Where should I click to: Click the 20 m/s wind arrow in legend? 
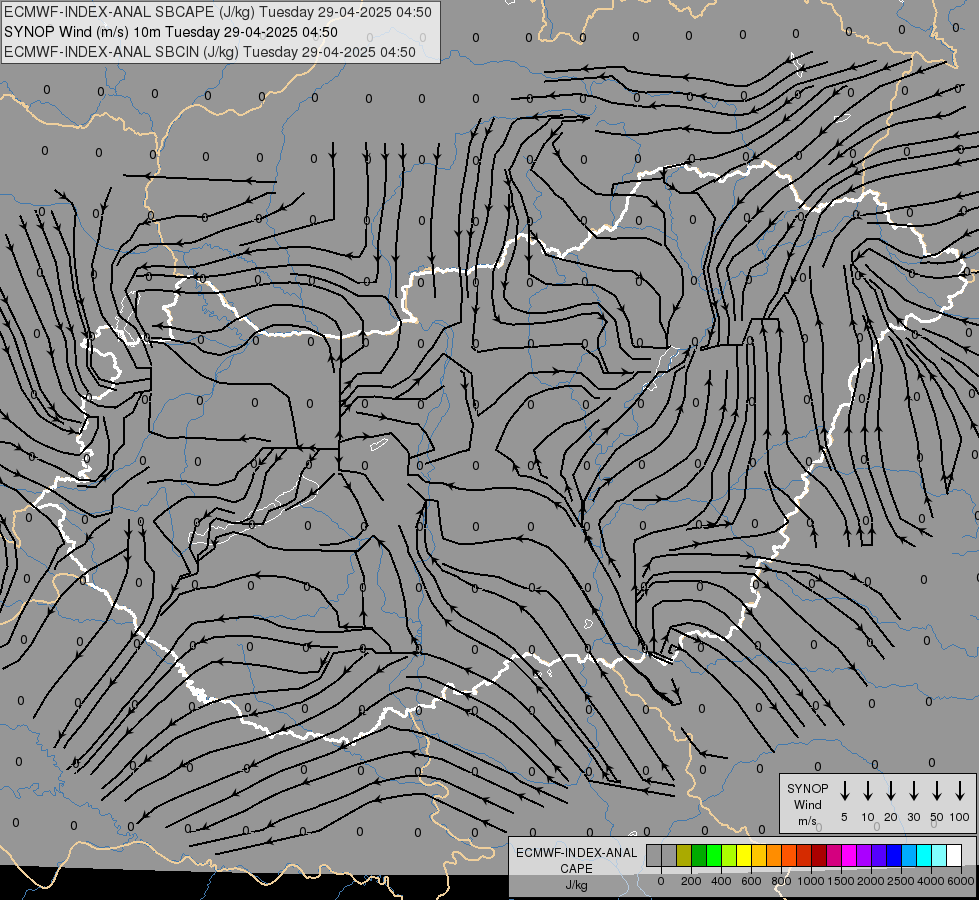point(891,791)
